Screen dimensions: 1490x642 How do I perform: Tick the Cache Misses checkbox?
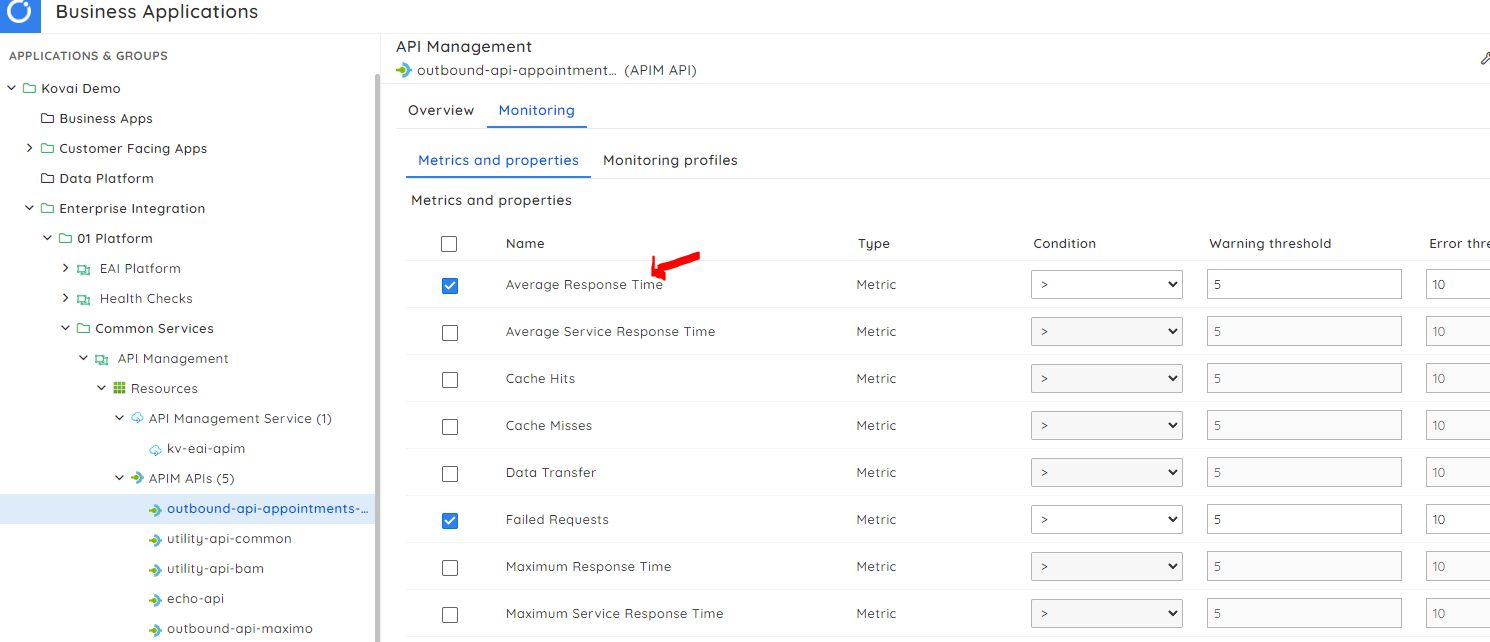point(450,426)
